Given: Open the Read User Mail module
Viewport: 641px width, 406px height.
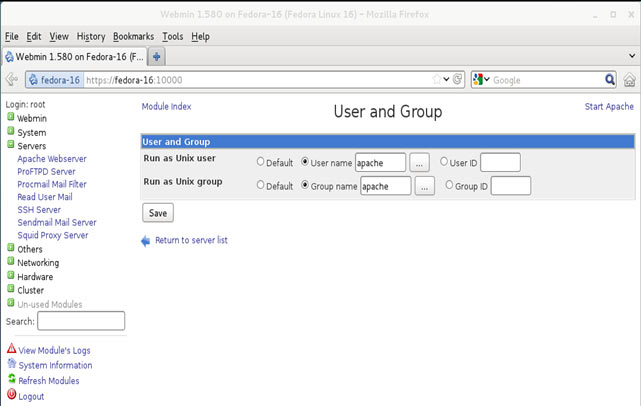Looking at the screenshot, I should coord(45,197).
